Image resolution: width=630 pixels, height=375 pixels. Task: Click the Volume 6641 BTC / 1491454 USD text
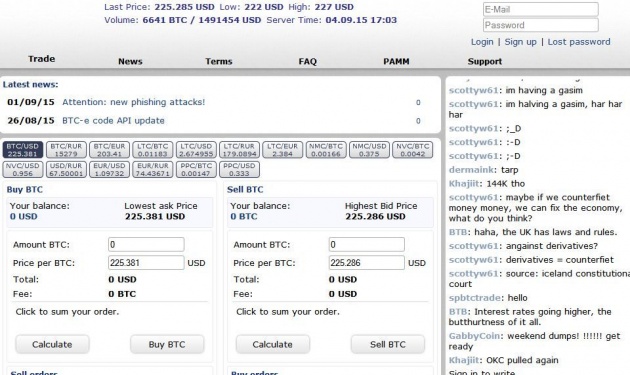(202, 20)
